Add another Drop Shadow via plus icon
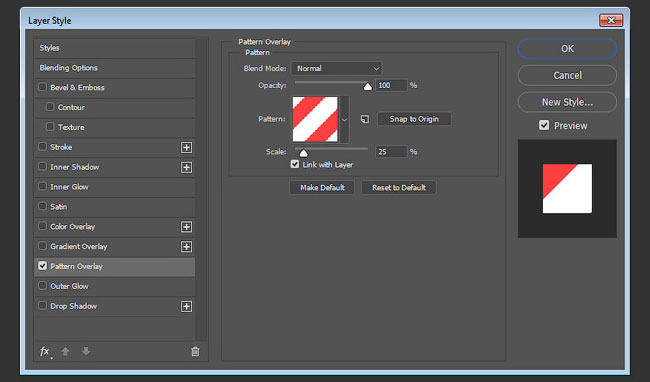 point(187,306)
